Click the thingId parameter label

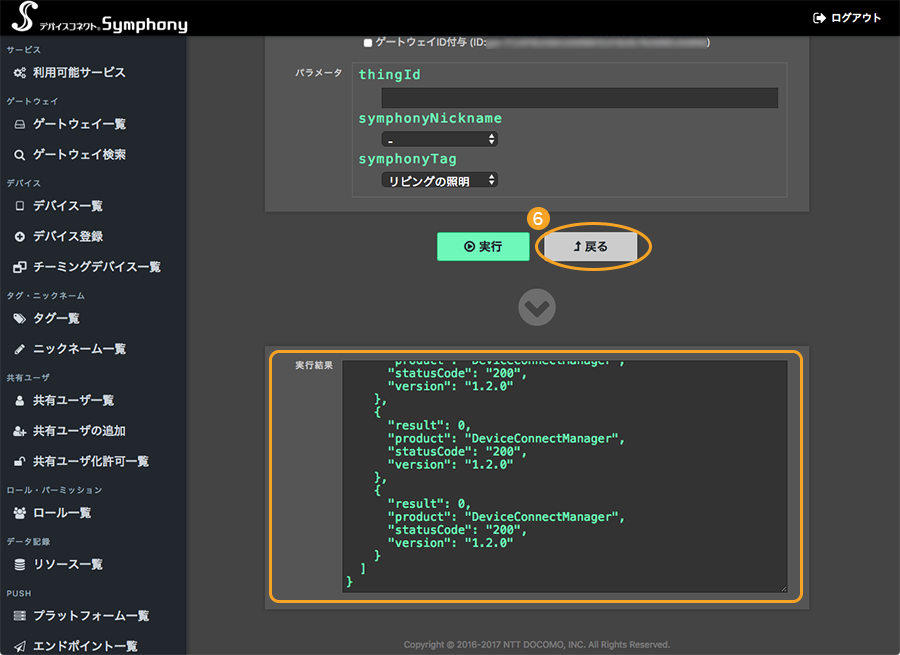pos(390,75)
